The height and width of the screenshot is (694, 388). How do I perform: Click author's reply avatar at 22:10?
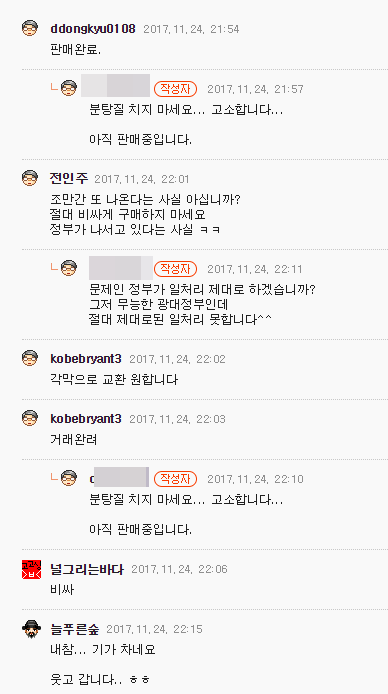pos(69,478)
